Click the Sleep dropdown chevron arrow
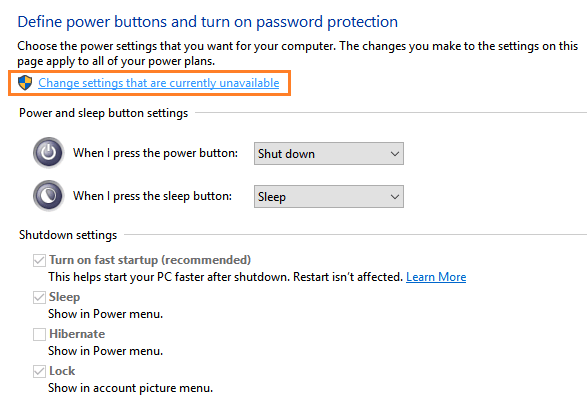 [x=395, y=197]
